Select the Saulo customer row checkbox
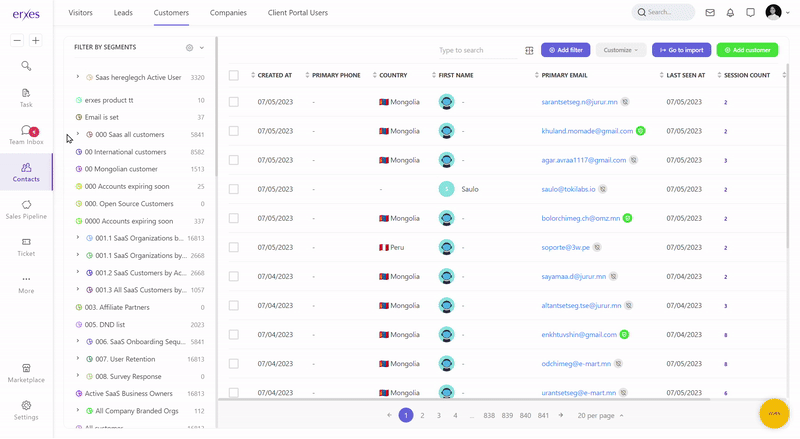 point(234,189)
